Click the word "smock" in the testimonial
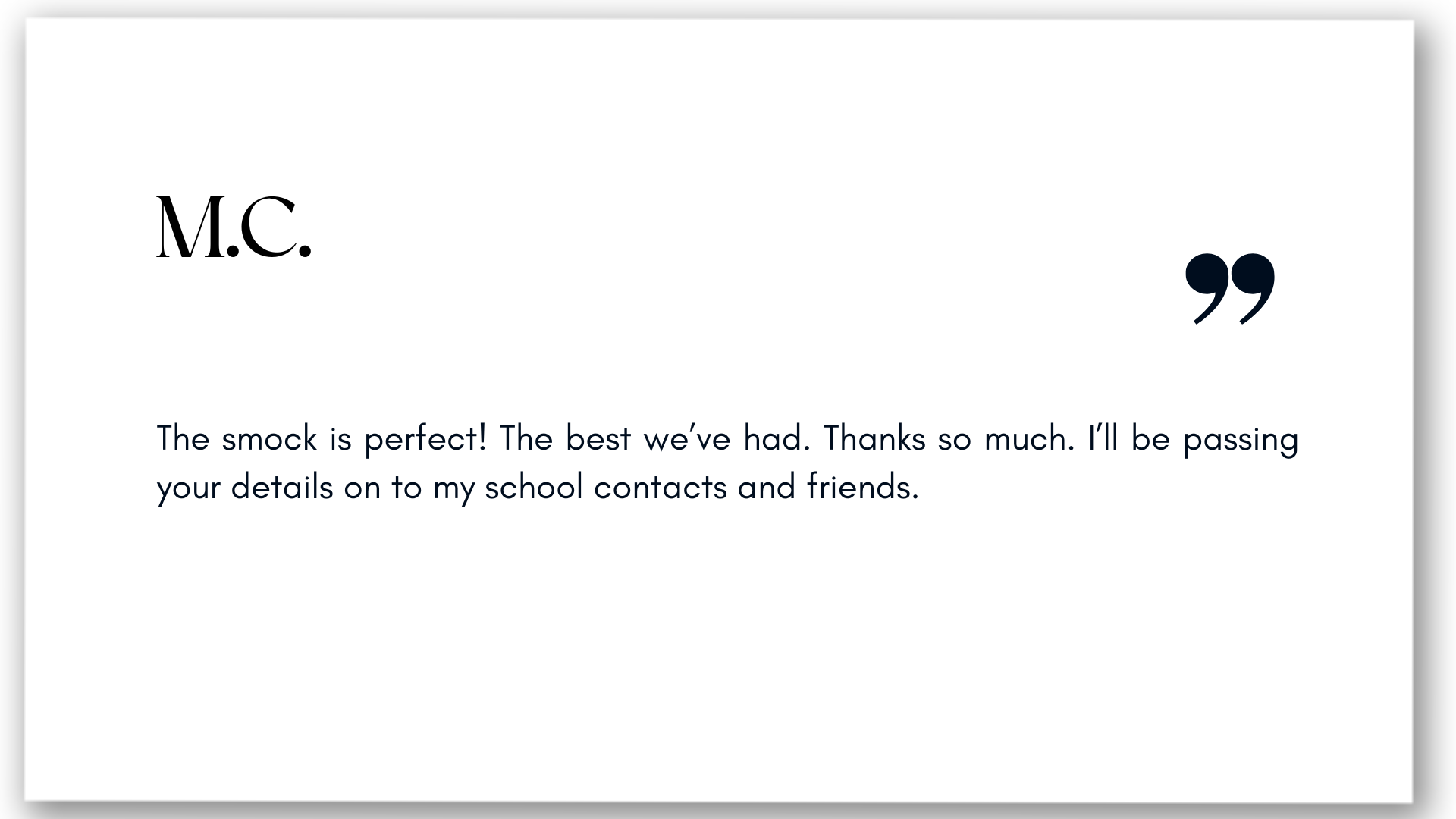Image resolution: width=1456 pixels, height=819 pixels. pos(269,439)
